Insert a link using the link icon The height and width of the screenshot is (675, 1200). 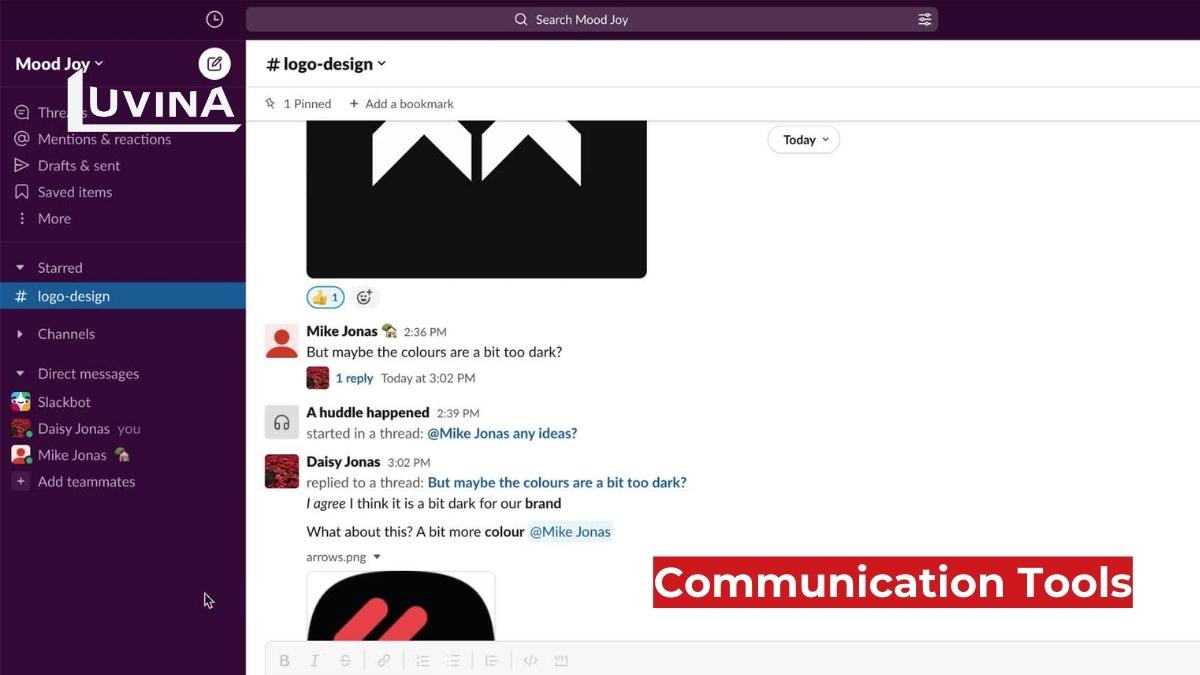(383, 660)
